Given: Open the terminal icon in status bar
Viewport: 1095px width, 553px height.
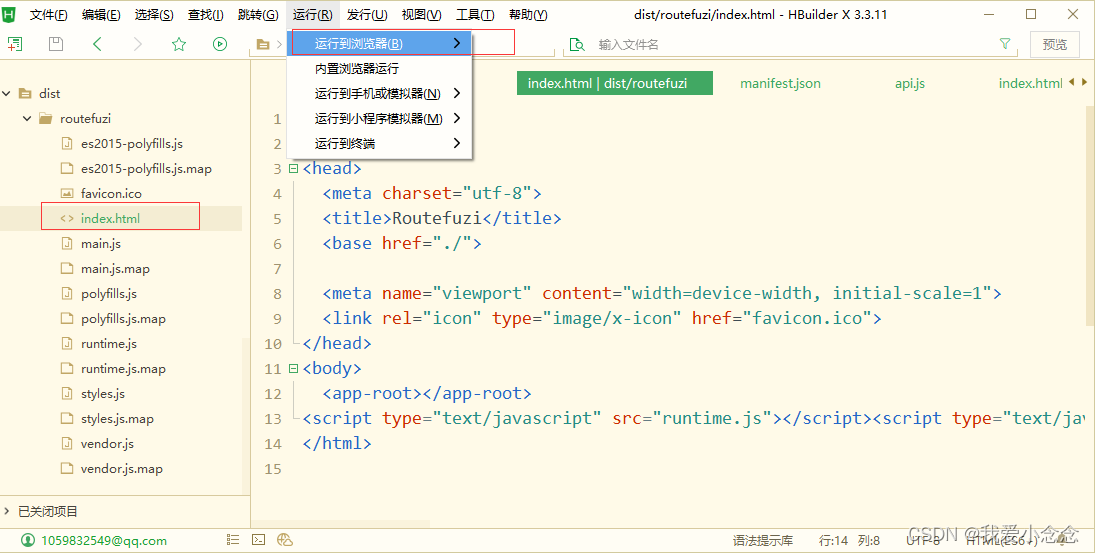Looking at the screenshot, I should (258, 540).
